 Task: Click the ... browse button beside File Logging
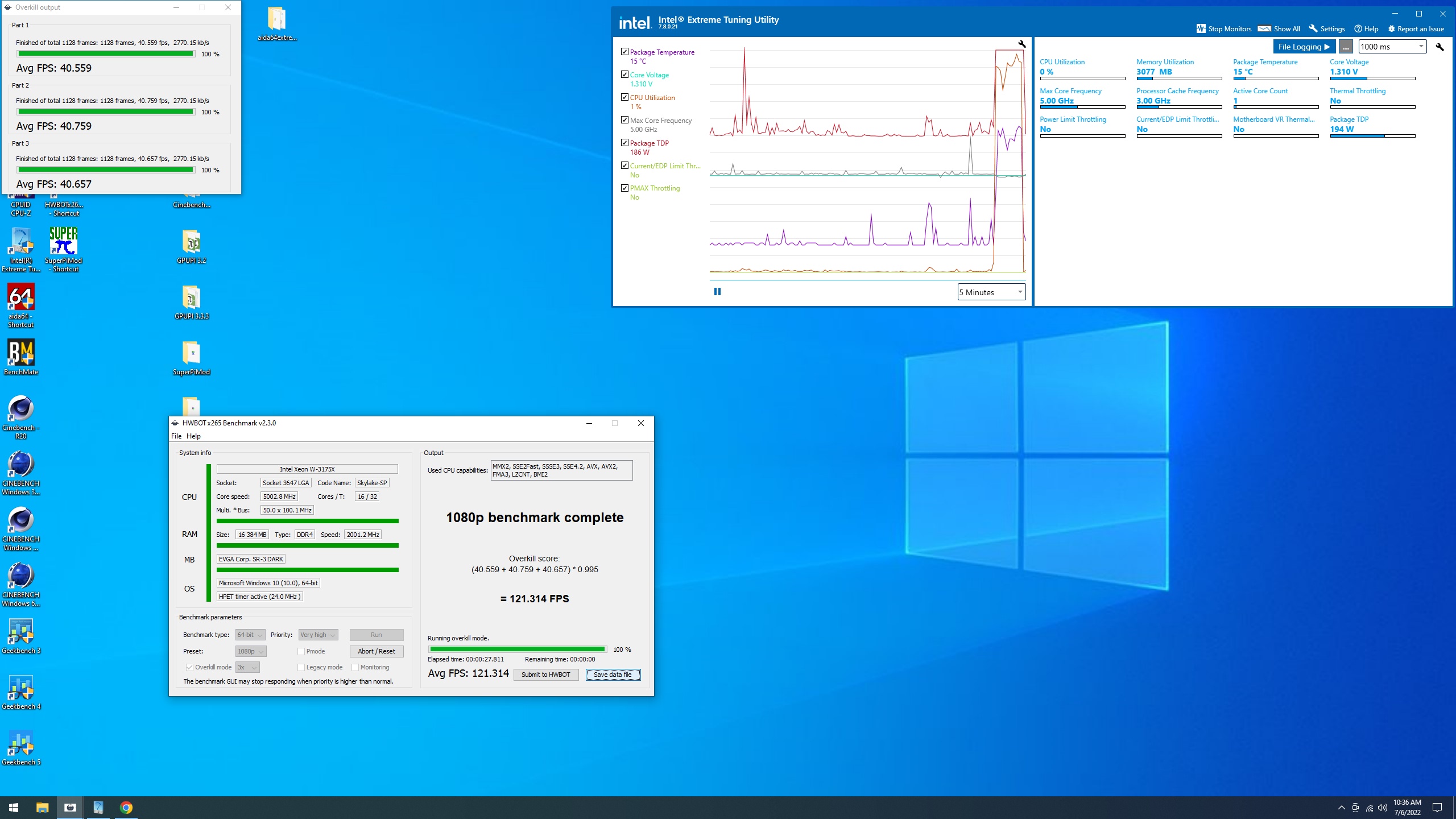[x=1345, y=47]
